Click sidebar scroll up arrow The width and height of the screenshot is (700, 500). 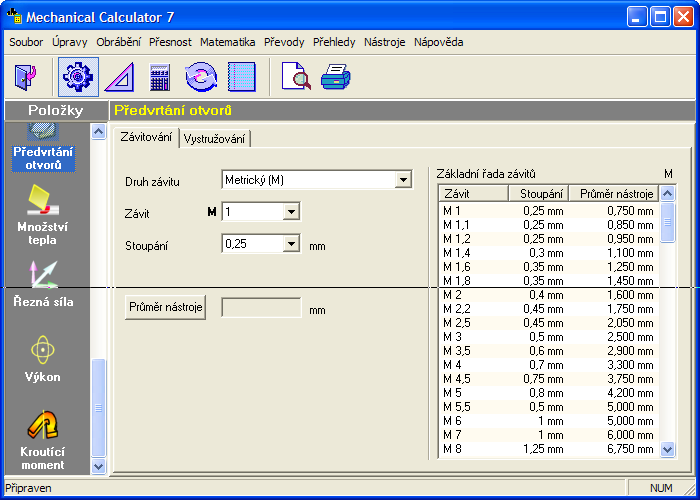[98, 131]
